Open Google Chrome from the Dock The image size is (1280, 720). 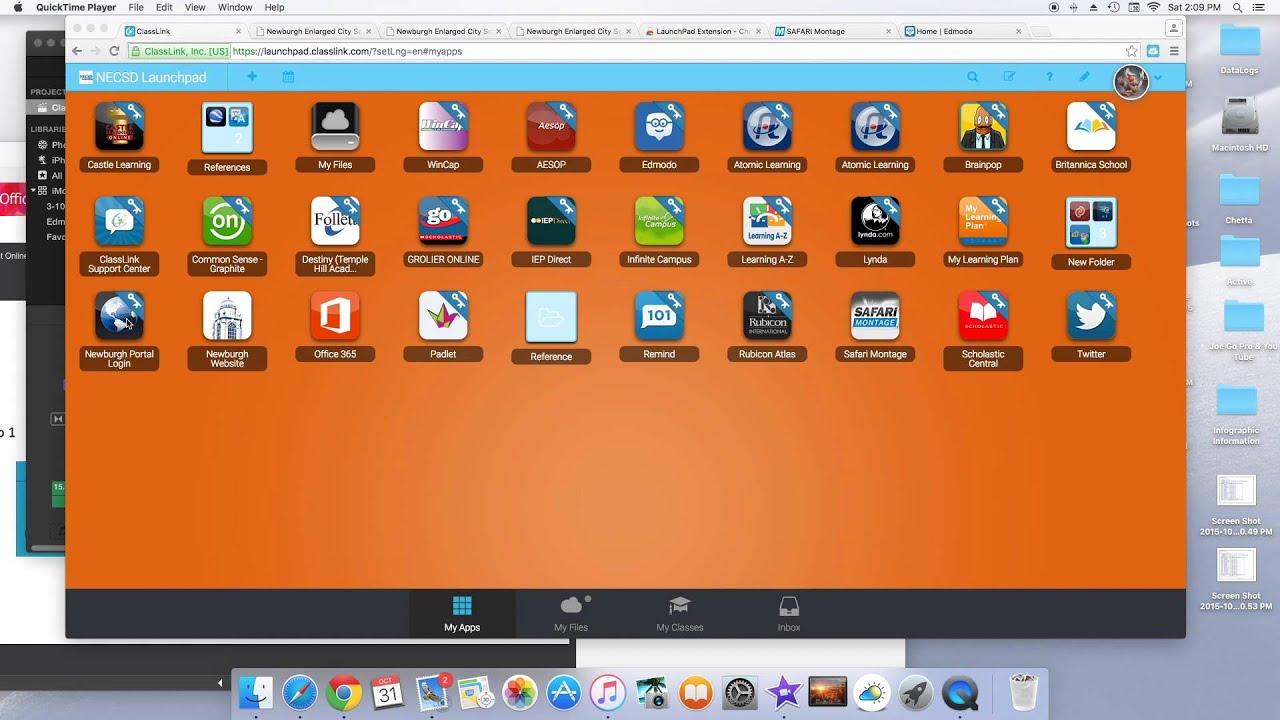click(343, 692)
